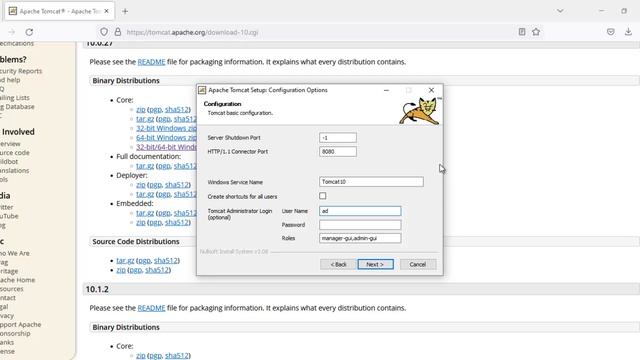This screenshot has height=360, width=640.
Task: Click the 32-bit Windows zip link
Action: 166,128
